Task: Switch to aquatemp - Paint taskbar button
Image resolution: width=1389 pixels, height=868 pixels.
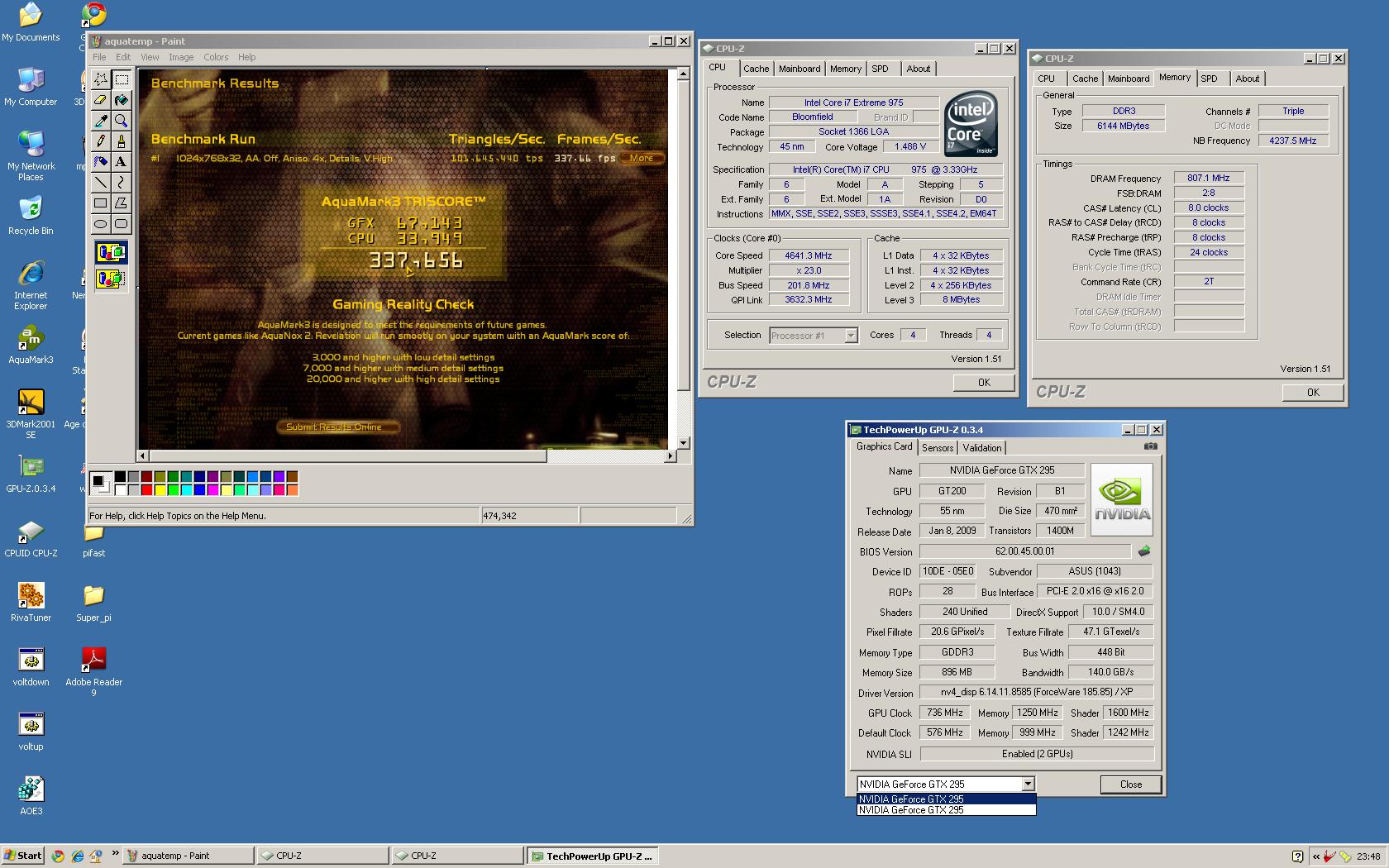Action: click(187, 856)
